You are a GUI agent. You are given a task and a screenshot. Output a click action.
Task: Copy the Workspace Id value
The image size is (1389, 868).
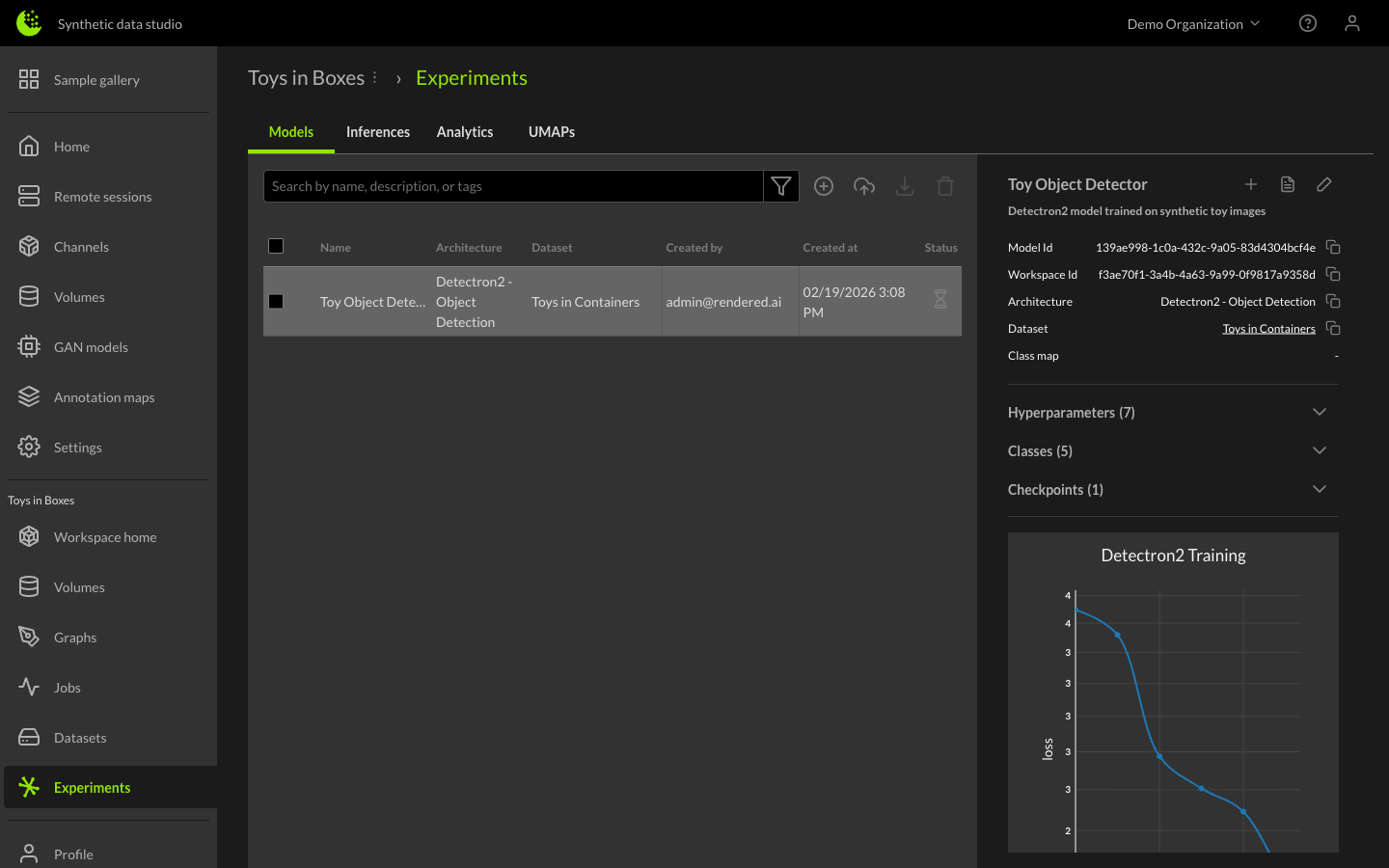(x=1333, y=275)
